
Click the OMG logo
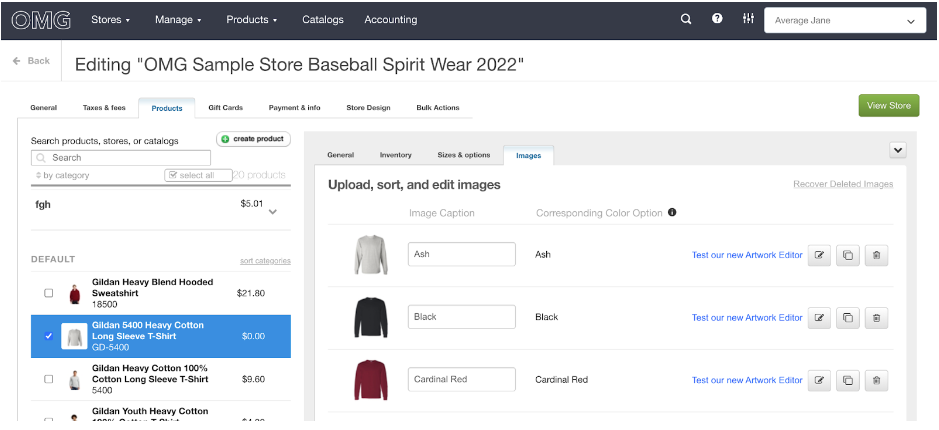click(x=41, y=20)
